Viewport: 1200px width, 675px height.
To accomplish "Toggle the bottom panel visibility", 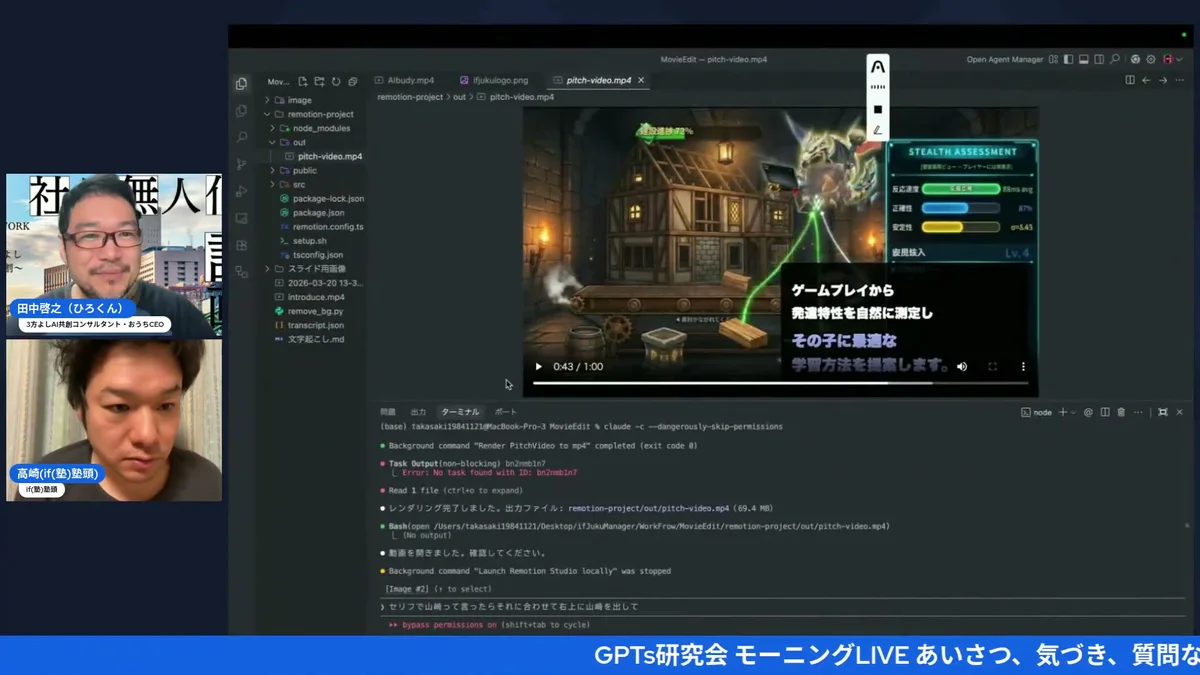I will [x=1082, y=59].
